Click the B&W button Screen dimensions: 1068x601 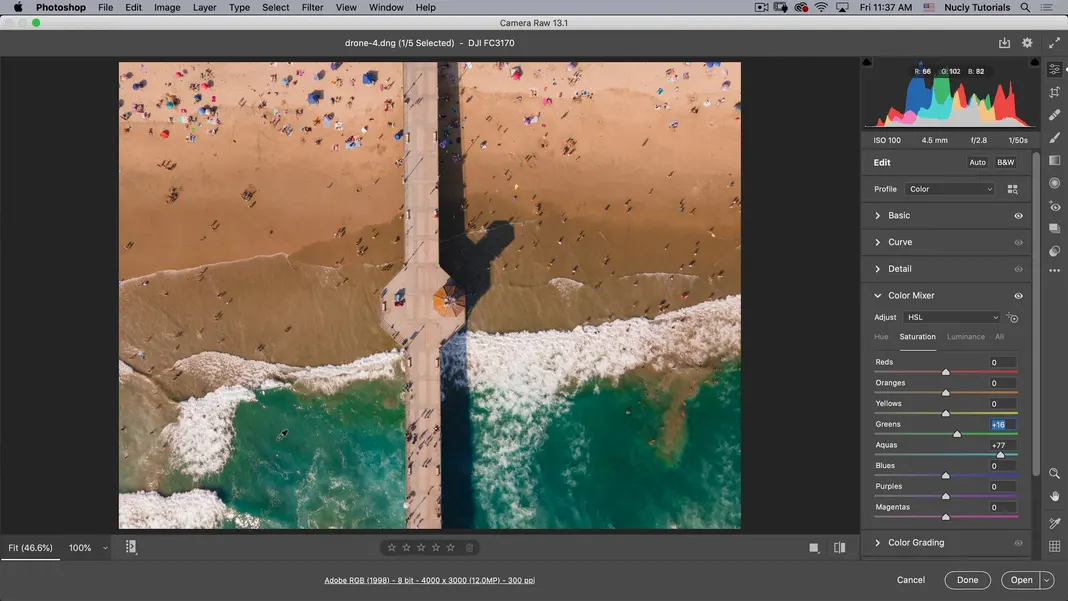[1005, 162]
